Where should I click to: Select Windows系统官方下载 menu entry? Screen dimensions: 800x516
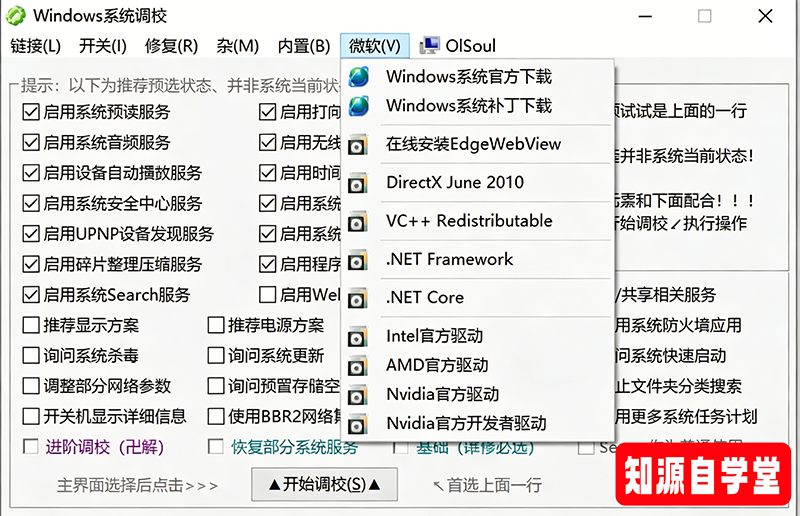(477, 77)
